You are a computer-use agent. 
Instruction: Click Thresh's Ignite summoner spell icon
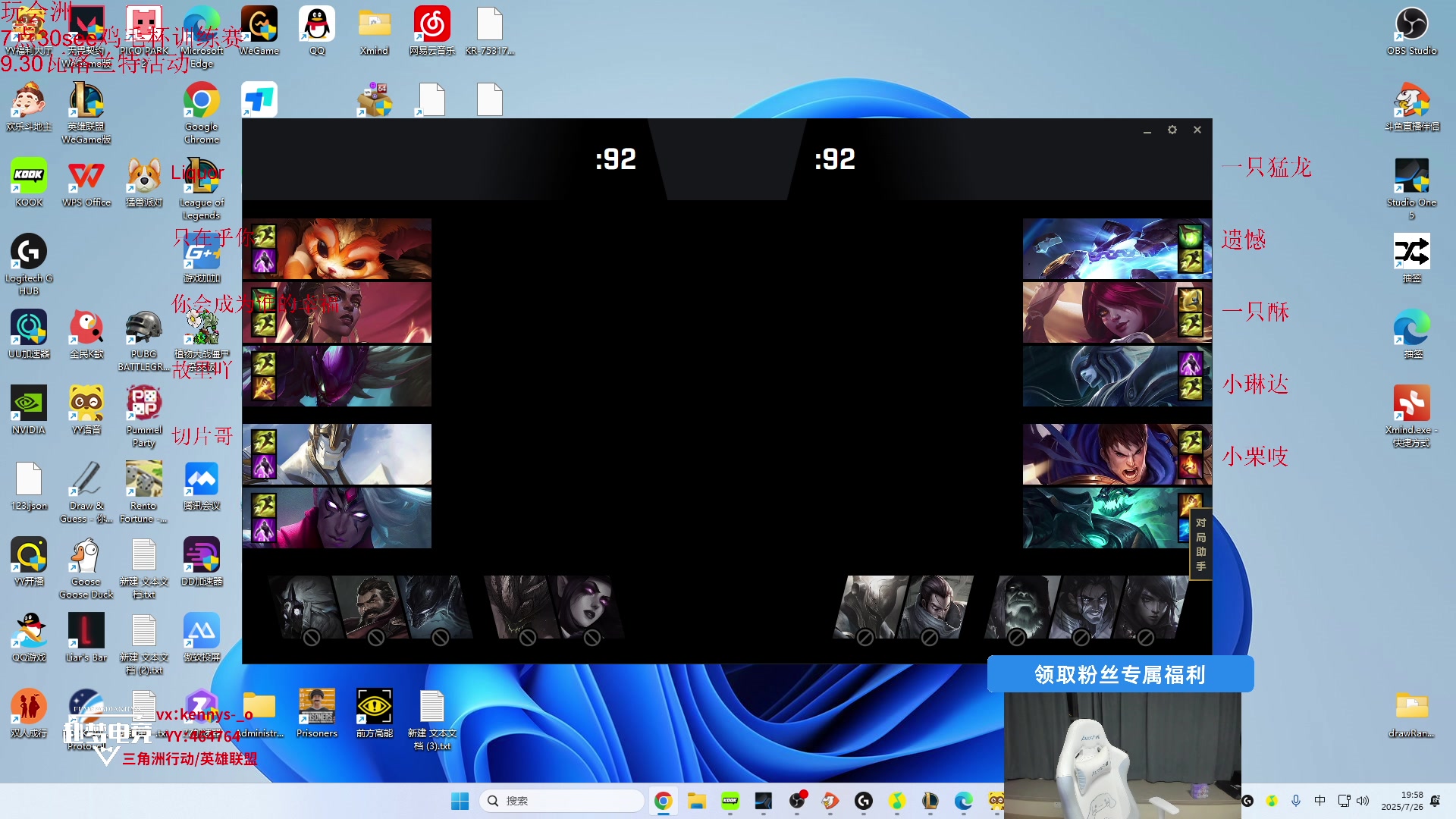click(x=1190, y=504)
